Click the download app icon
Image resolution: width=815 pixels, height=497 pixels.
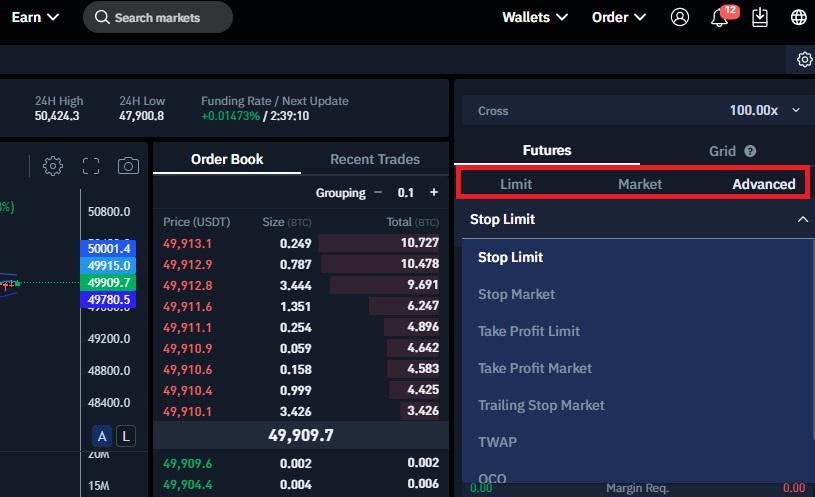(759, 17)
